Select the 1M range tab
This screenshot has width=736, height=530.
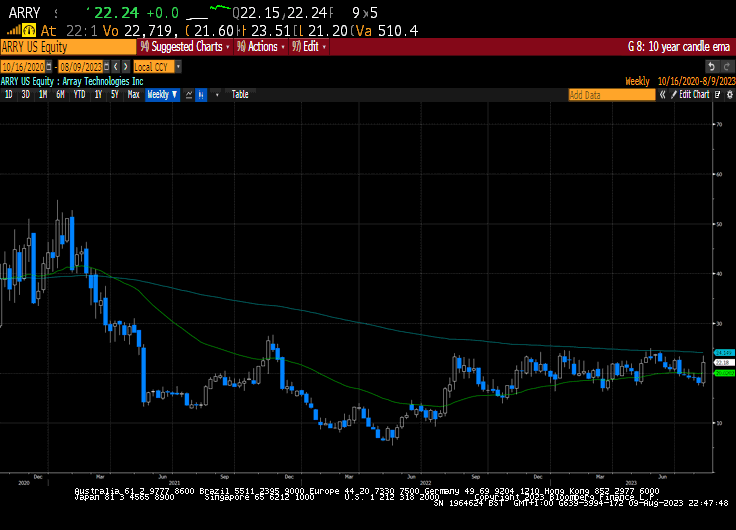coord(43,95)
